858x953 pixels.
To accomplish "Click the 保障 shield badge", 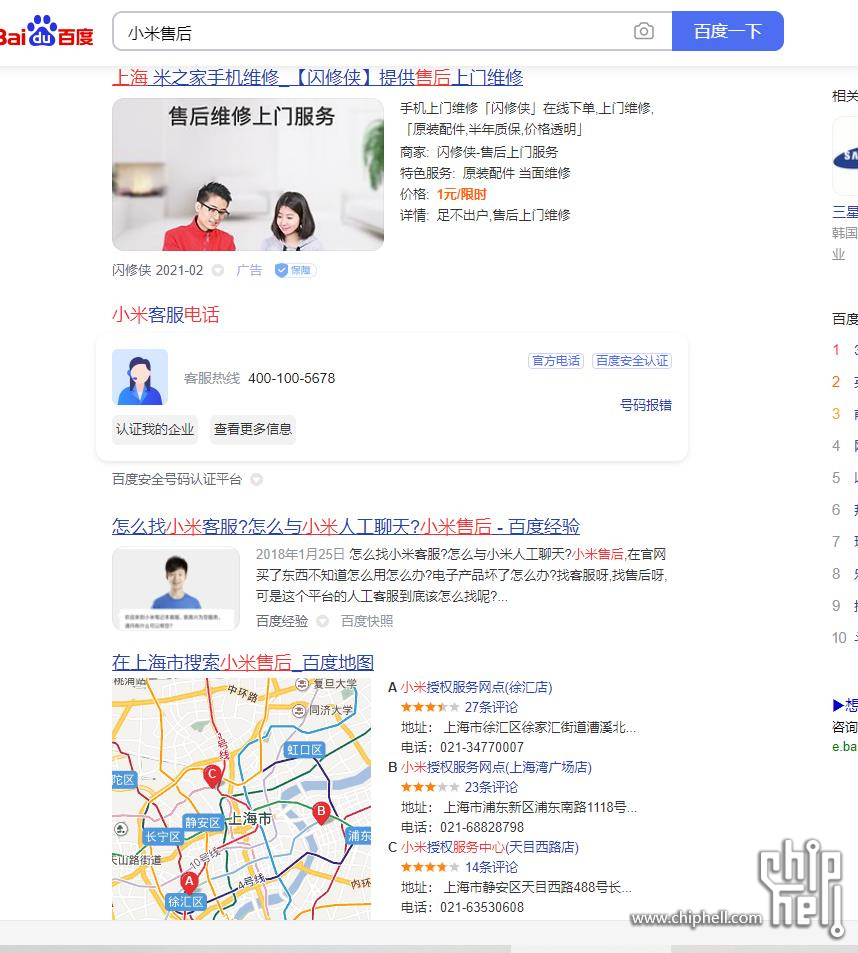I will (x=295, y=270).
